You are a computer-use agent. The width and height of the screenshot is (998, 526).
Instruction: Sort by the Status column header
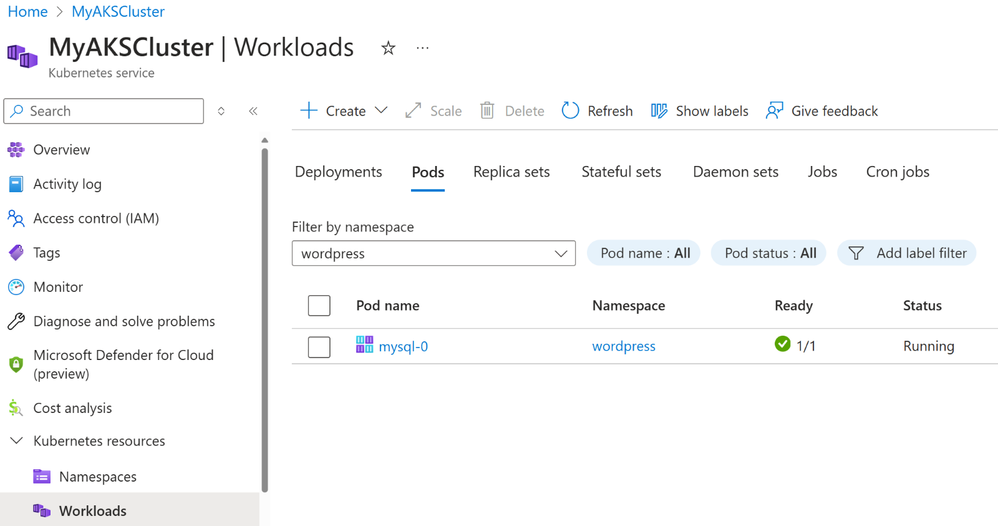point(922,306)
